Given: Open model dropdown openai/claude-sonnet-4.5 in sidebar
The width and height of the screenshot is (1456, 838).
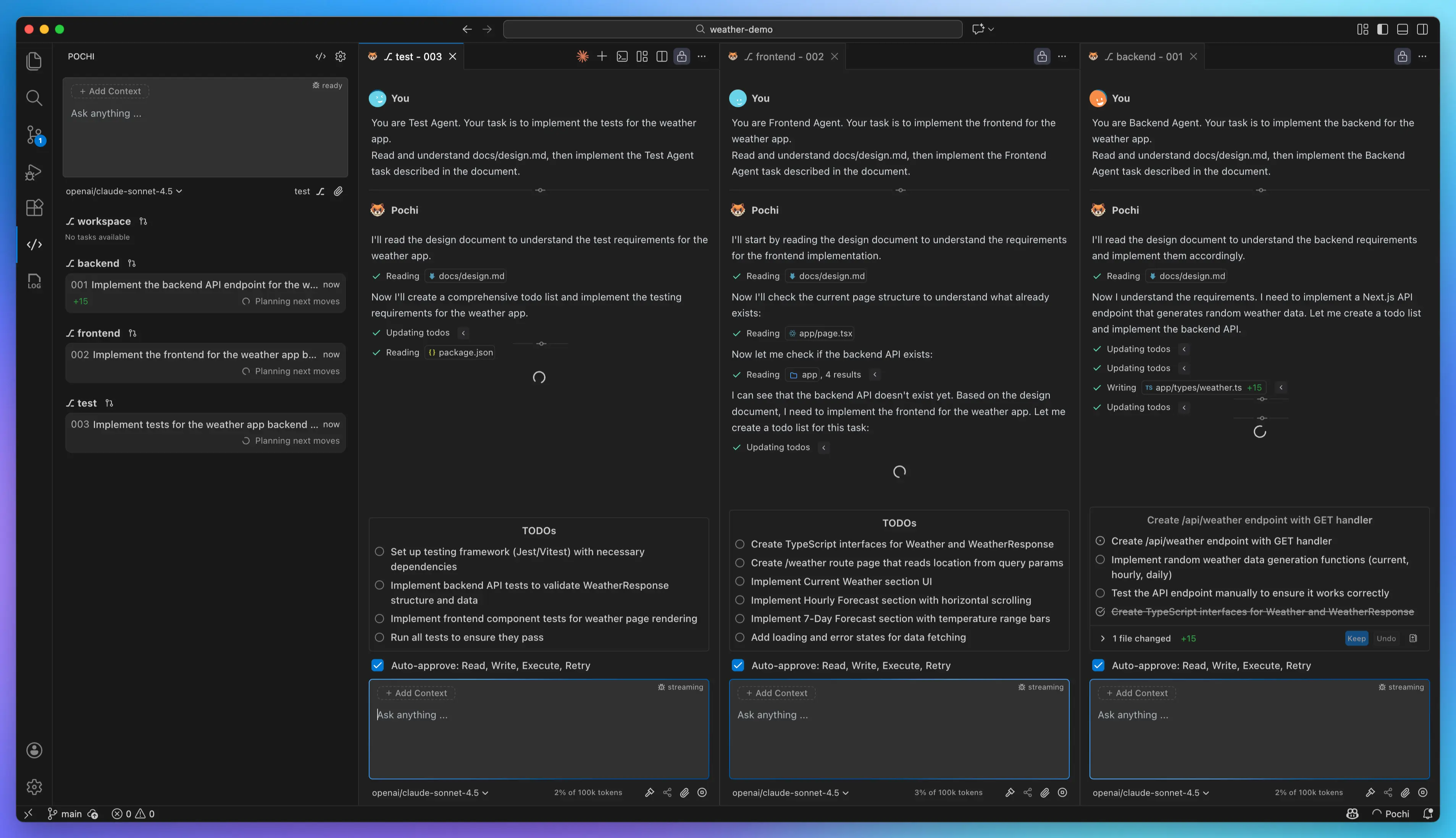Looking at the screenshot, I should (x=124, y=191).
